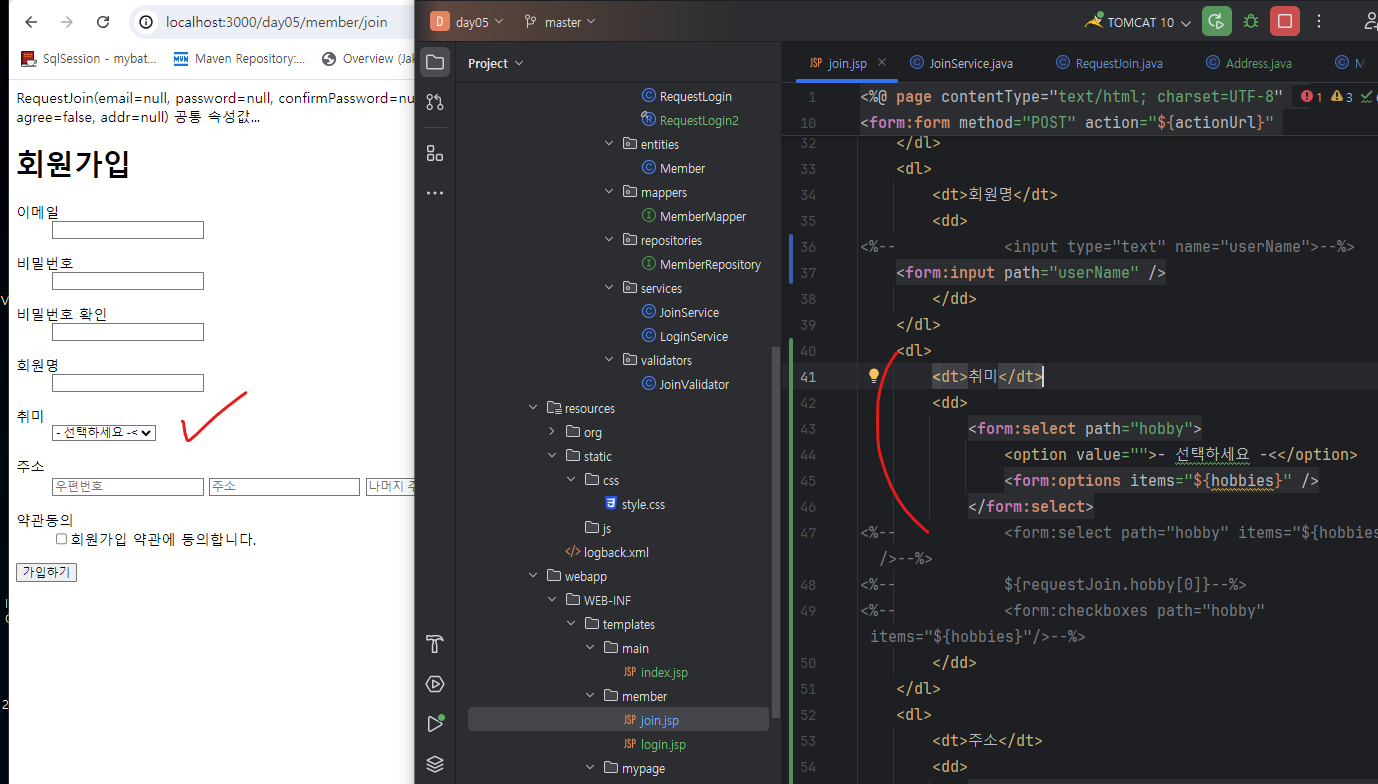1378x784 pixels.
Task: Close the join.jsp editor tab
Action: tap(882, 63)
